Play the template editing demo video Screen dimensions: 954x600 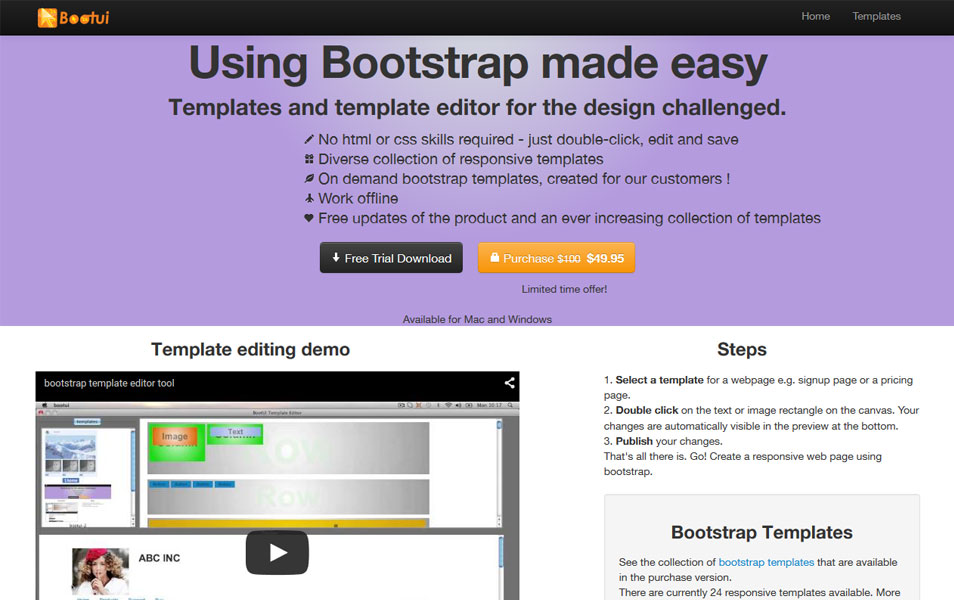[x=277, y=553]
